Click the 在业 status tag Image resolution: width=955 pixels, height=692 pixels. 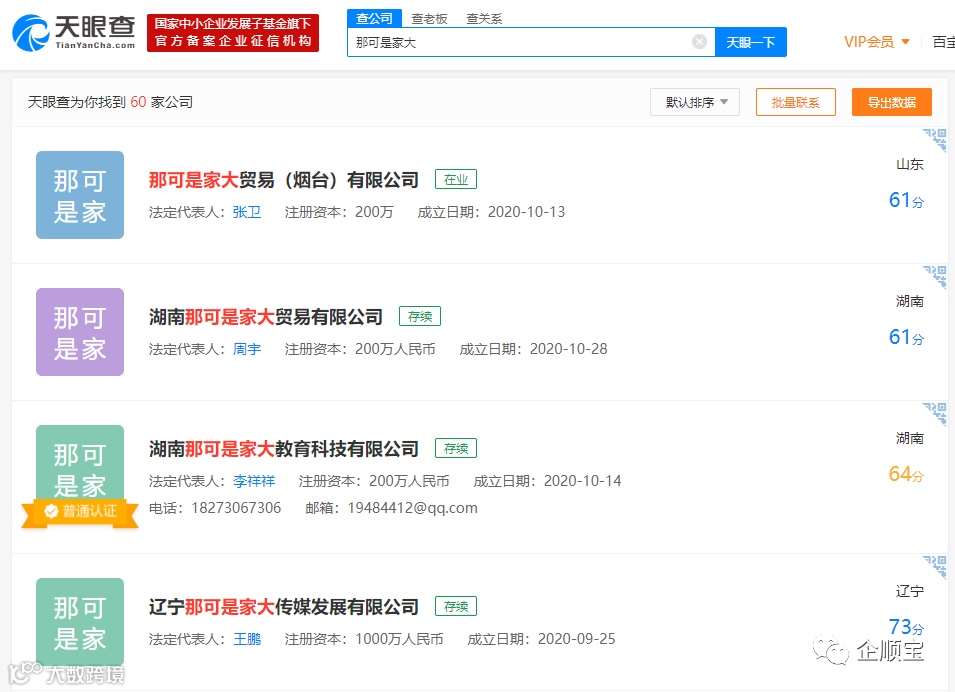click(x=456, y=179)
